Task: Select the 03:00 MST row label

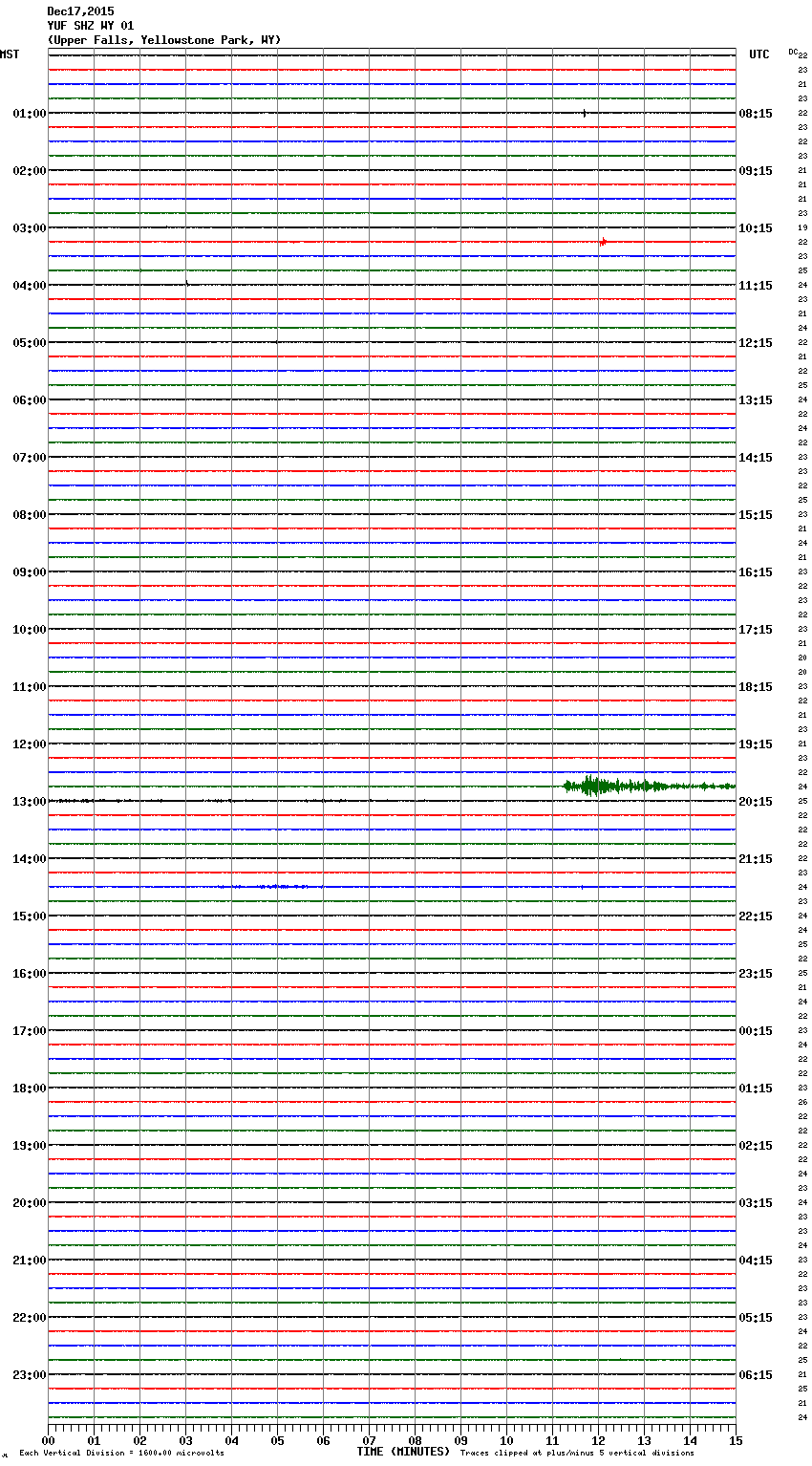Action: click(29, 228)
